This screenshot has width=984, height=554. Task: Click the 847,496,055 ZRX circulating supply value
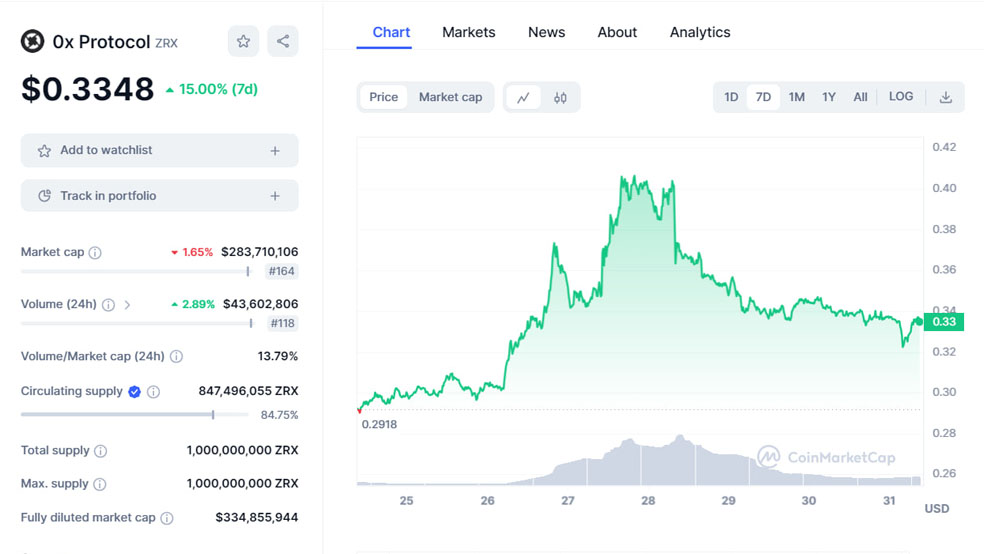coord(249,391)
